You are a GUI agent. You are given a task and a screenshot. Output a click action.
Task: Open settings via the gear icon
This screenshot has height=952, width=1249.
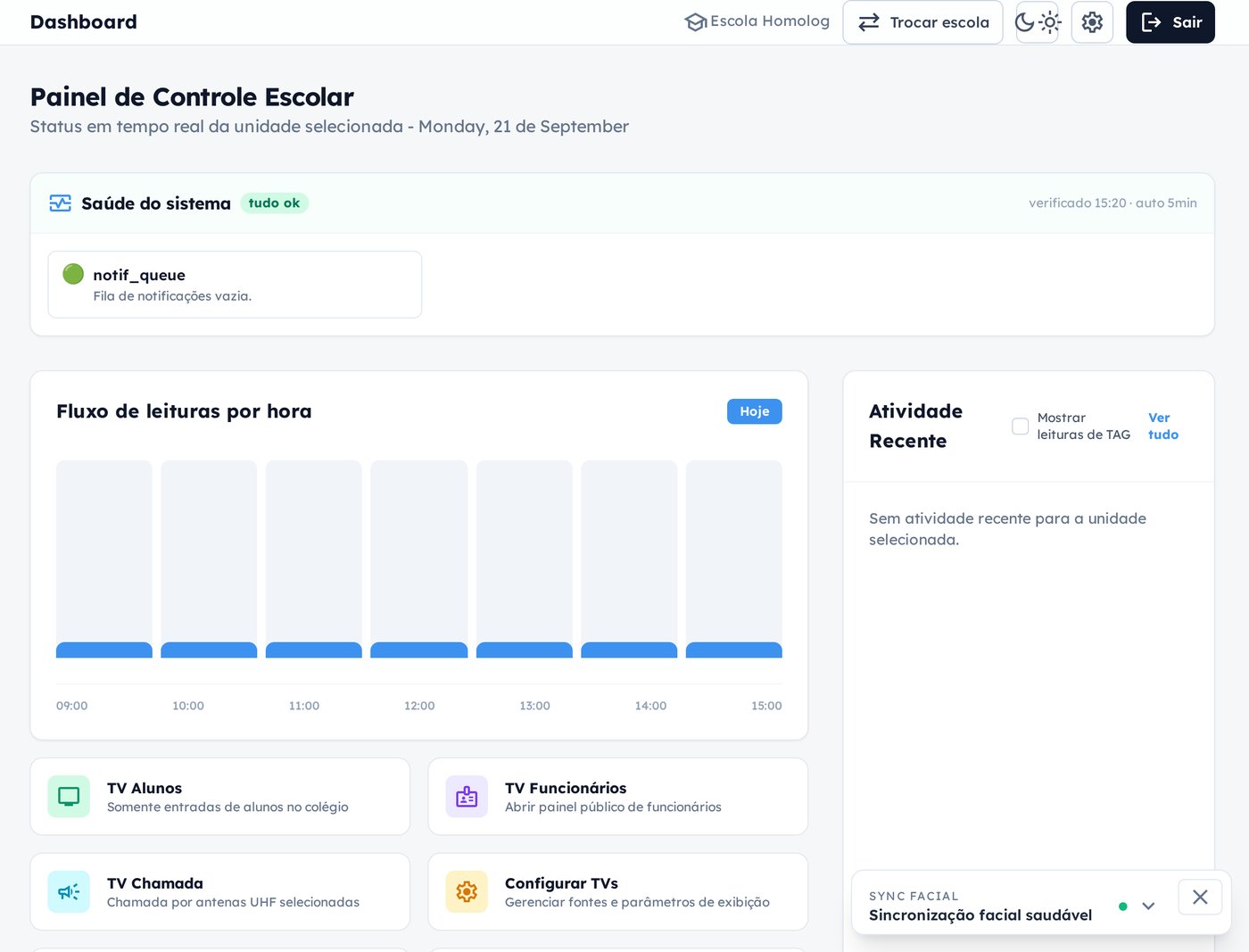point(1092,22)
